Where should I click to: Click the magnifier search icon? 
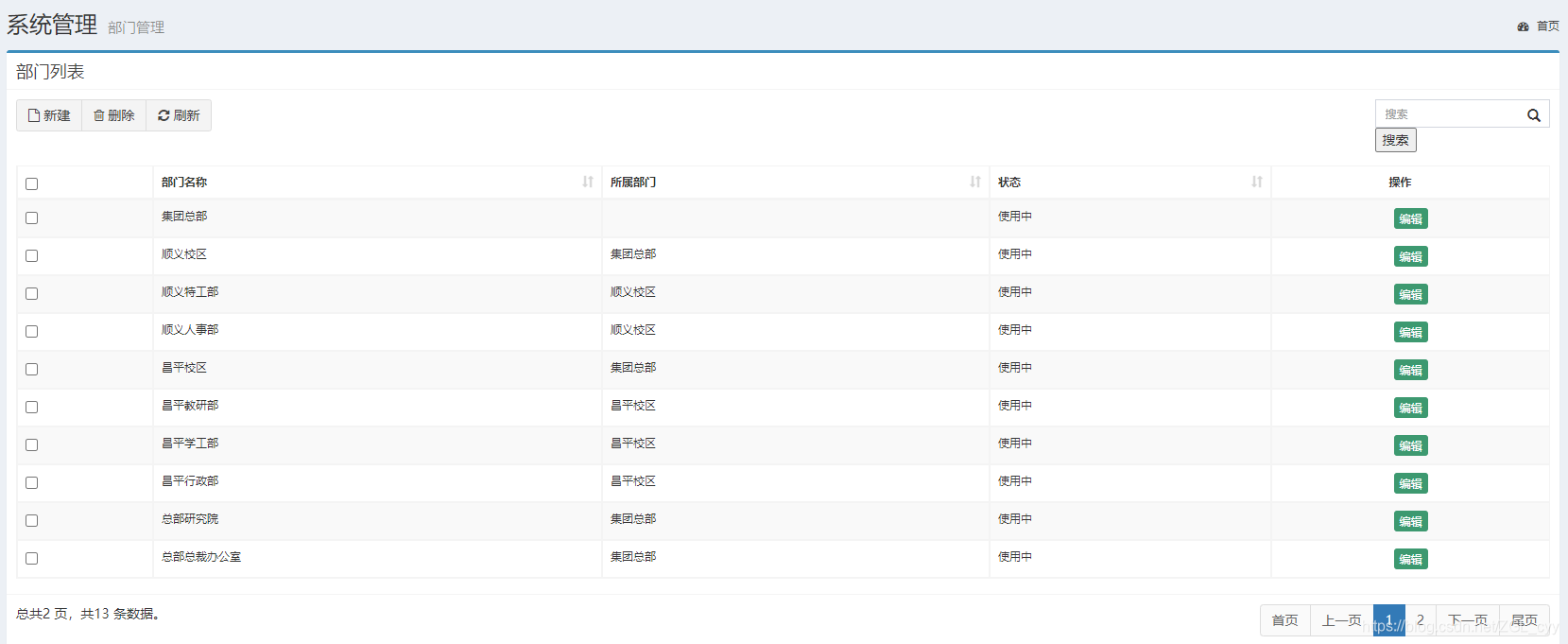tap(1533, 115)
